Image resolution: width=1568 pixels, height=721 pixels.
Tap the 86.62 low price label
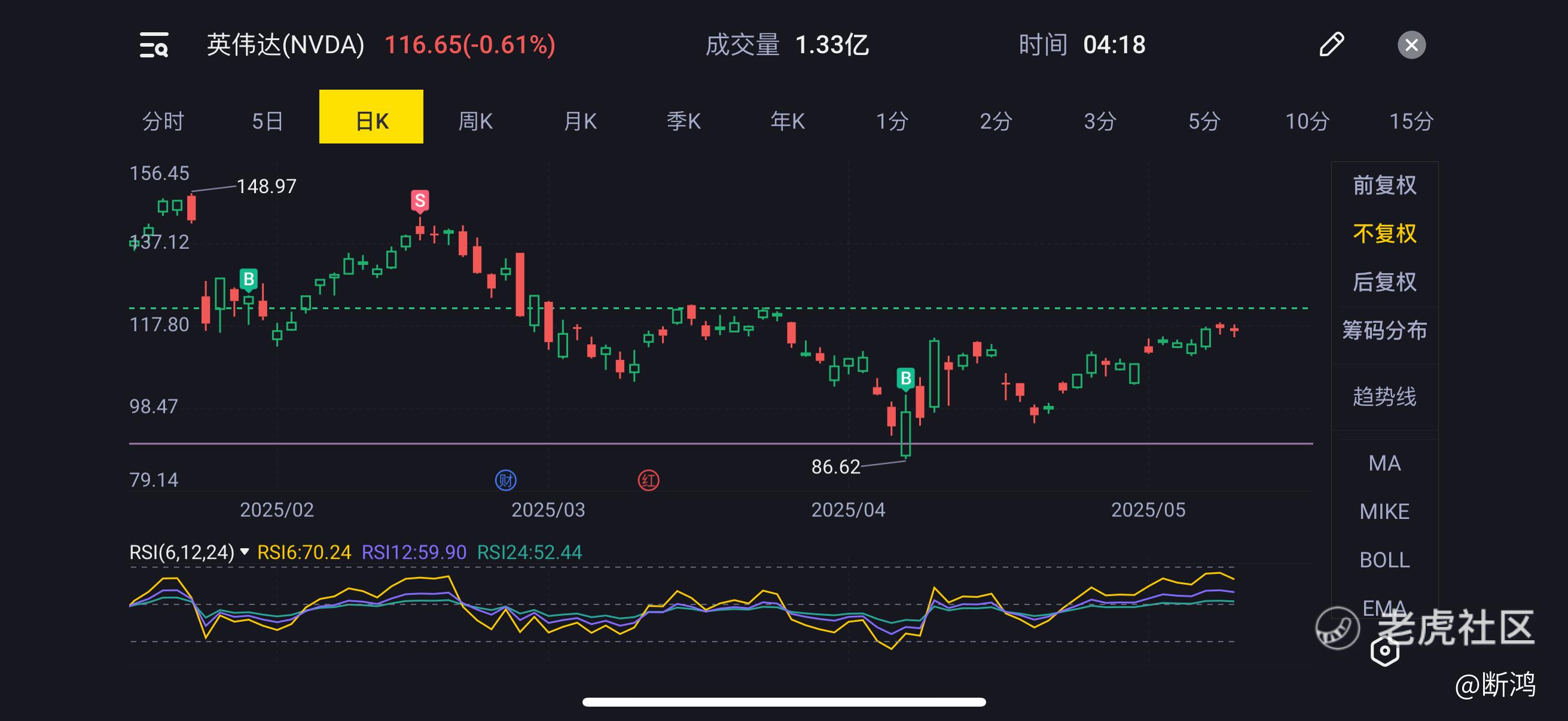click(836, 467)
